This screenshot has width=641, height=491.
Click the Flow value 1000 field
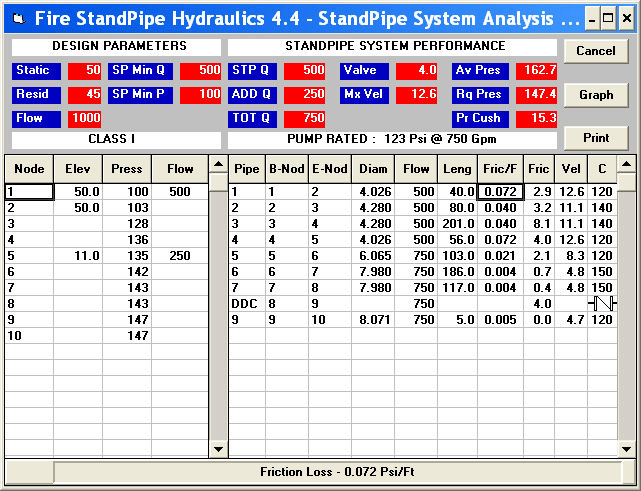[84, 119]
